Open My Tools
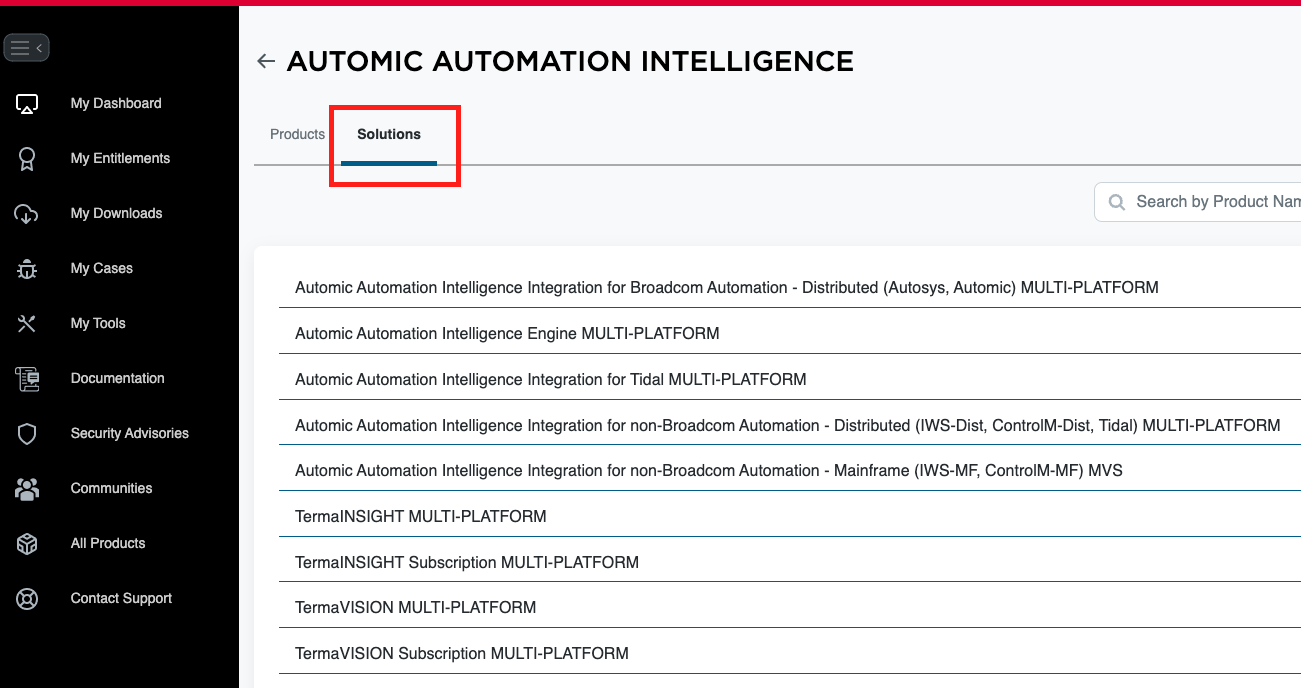The width and height of the screenshot is (1301, 688). point(26,323)
